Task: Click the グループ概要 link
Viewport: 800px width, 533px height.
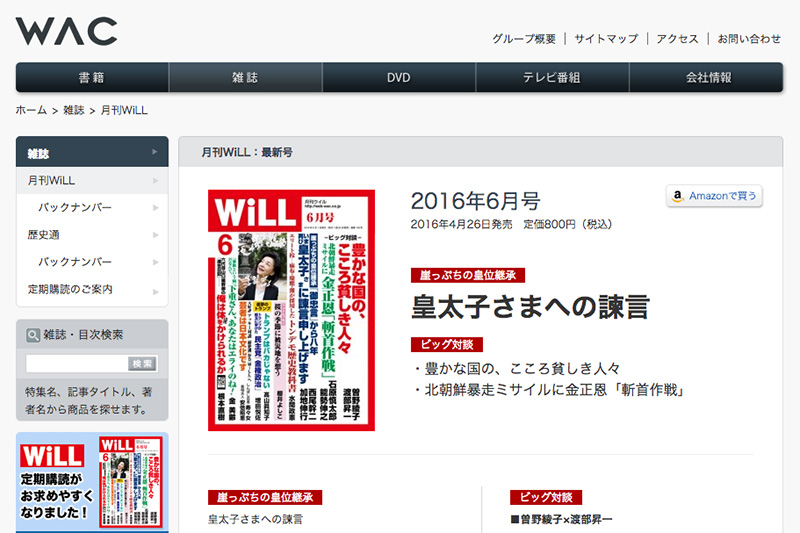Action: click(x=524, y=39)
